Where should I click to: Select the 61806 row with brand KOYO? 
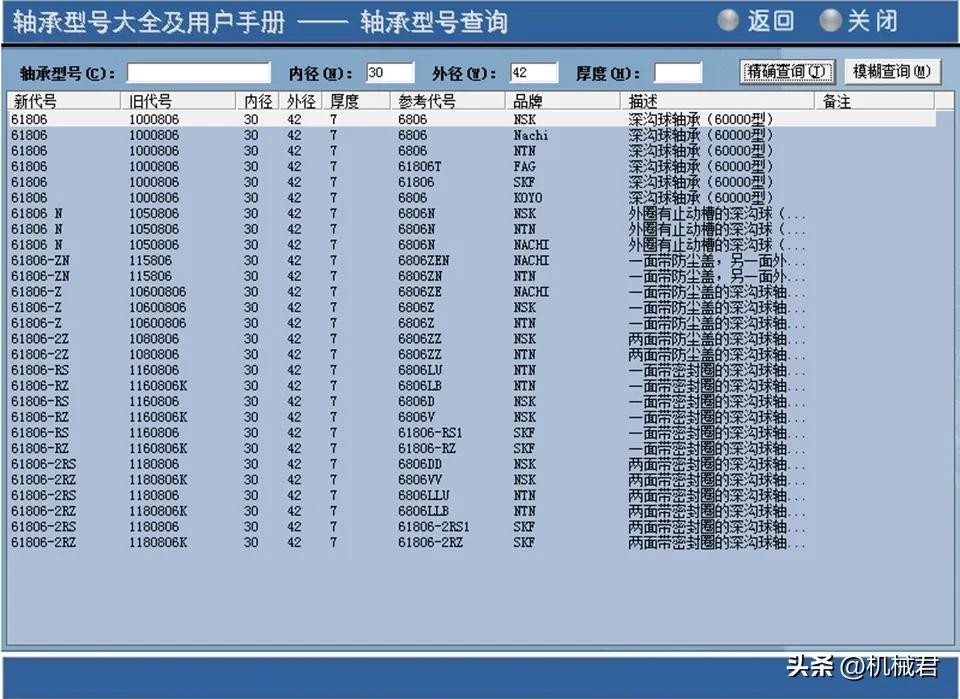300,198
